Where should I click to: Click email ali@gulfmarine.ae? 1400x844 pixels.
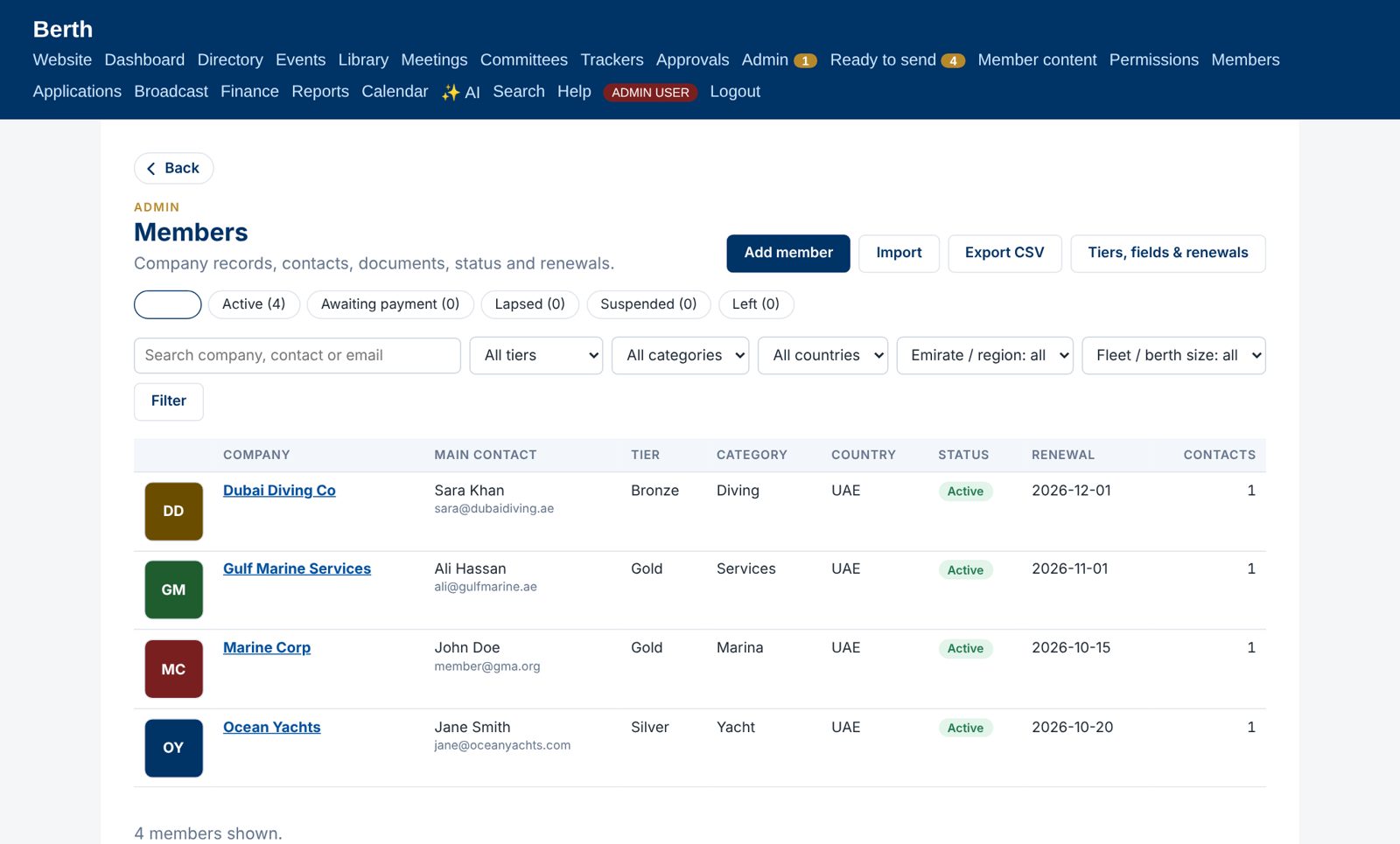point(486,587)
